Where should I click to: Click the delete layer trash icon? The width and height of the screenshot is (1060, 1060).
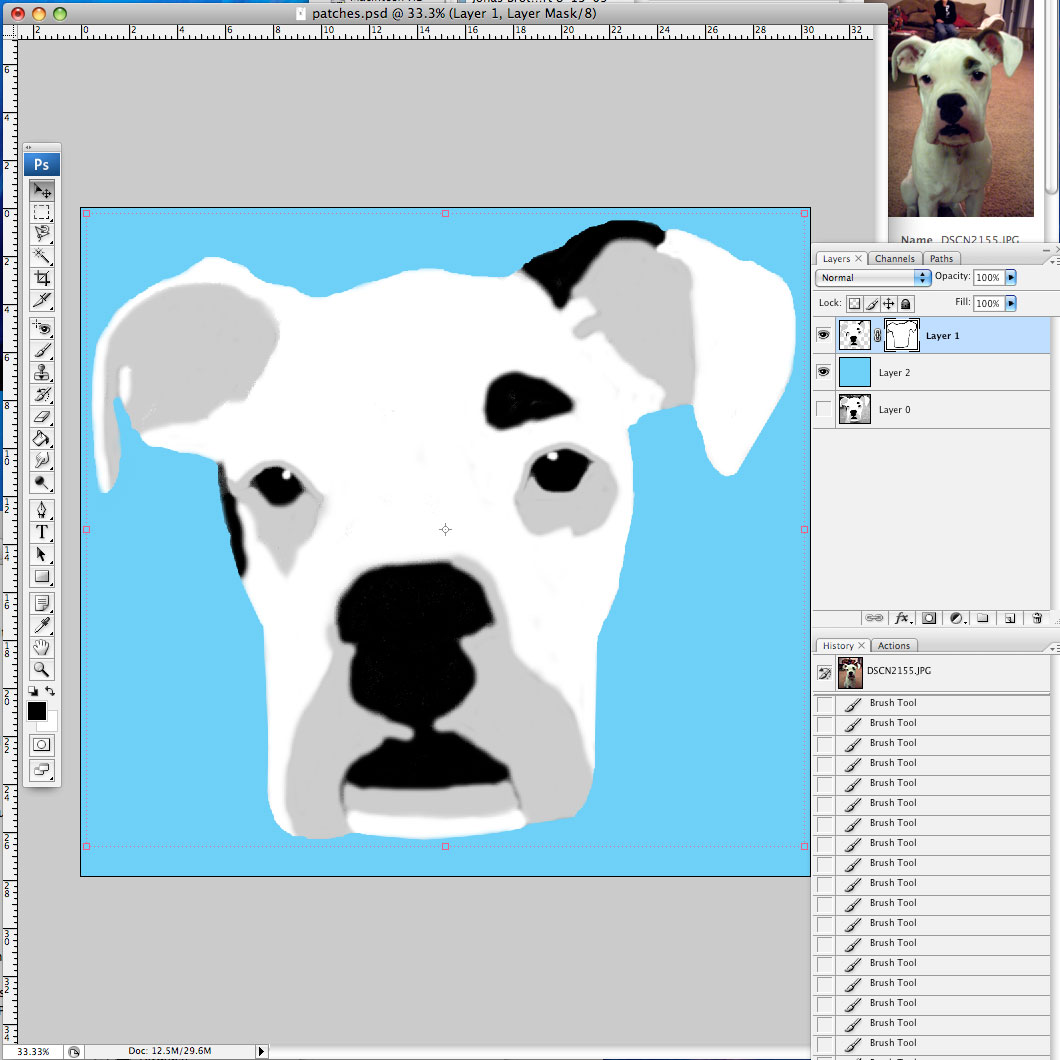(x=1037, y=618)
